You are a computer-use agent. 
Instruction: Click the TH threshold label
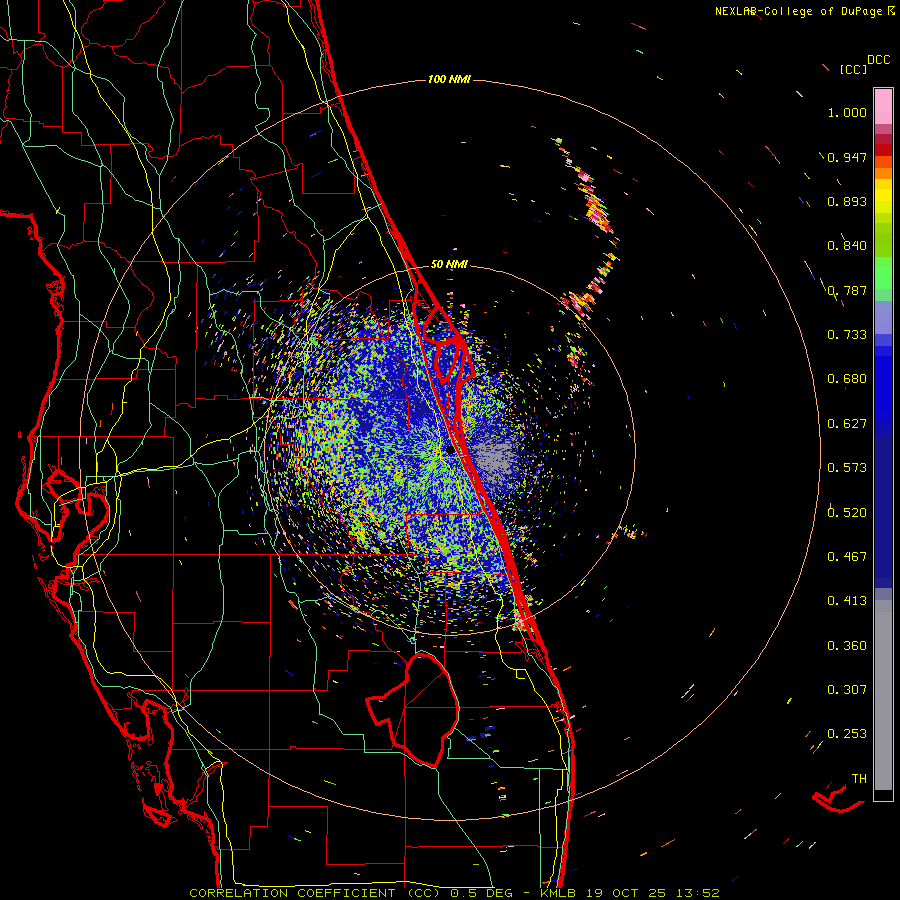coord(859,779)
